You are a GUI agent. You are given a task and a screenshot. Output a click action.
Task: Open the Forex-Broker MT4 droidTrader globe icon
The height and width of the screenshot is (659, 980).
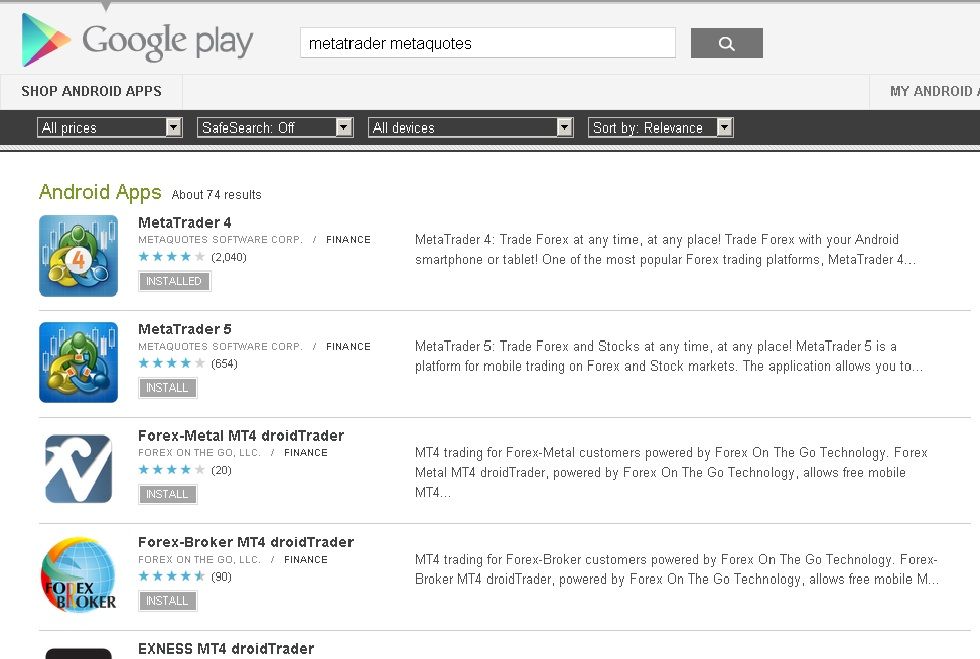point(78,575)
